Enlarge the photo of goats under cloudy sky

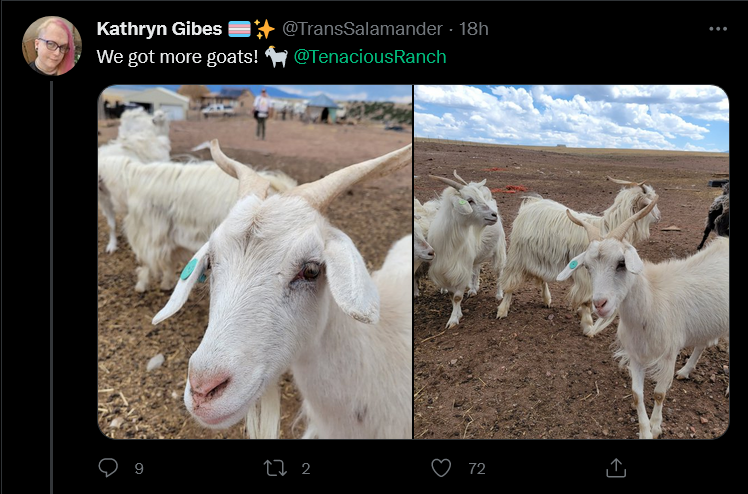[x=571, y=262]
